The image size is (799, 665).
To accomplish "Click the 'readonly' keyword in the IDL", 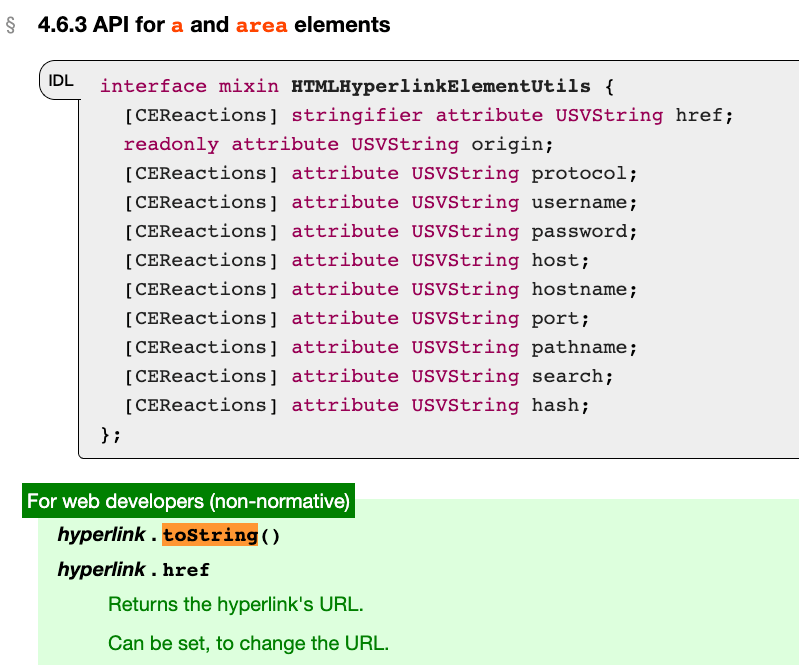I will click(171, 144).
